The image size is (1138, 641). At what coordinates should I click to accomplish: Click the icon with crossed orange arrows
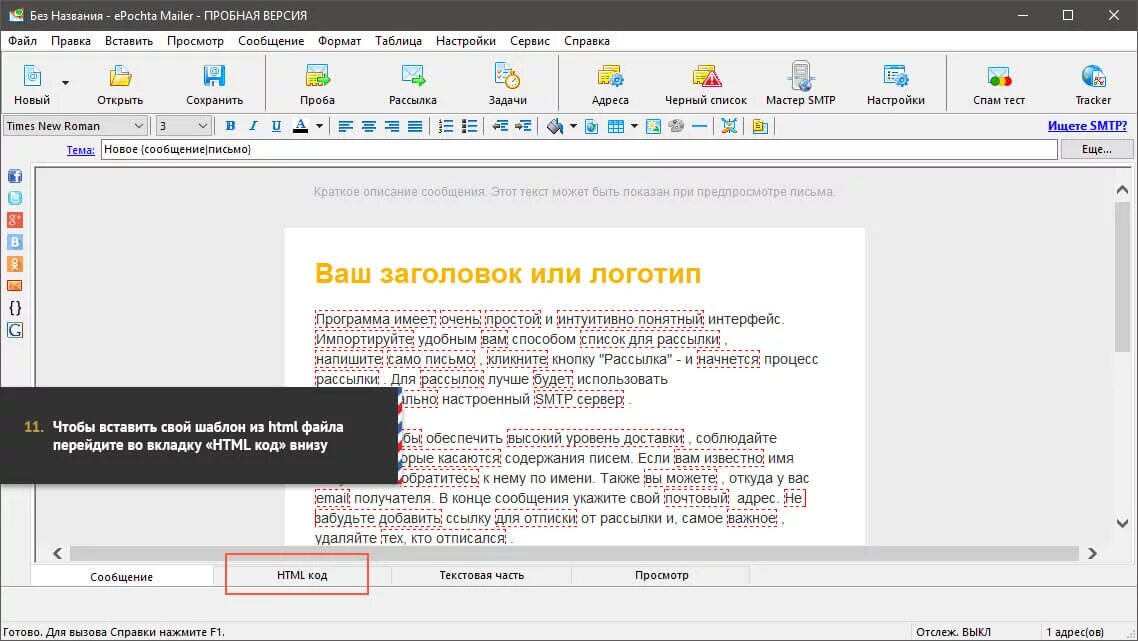pyautogui.click(x=729, y=126)
